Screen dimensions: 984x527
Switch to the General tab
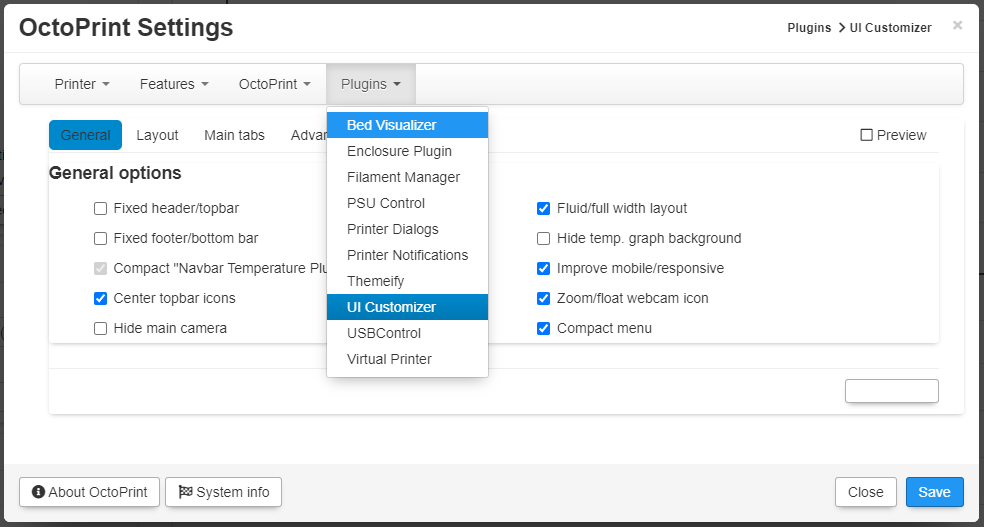coord(85,135)
